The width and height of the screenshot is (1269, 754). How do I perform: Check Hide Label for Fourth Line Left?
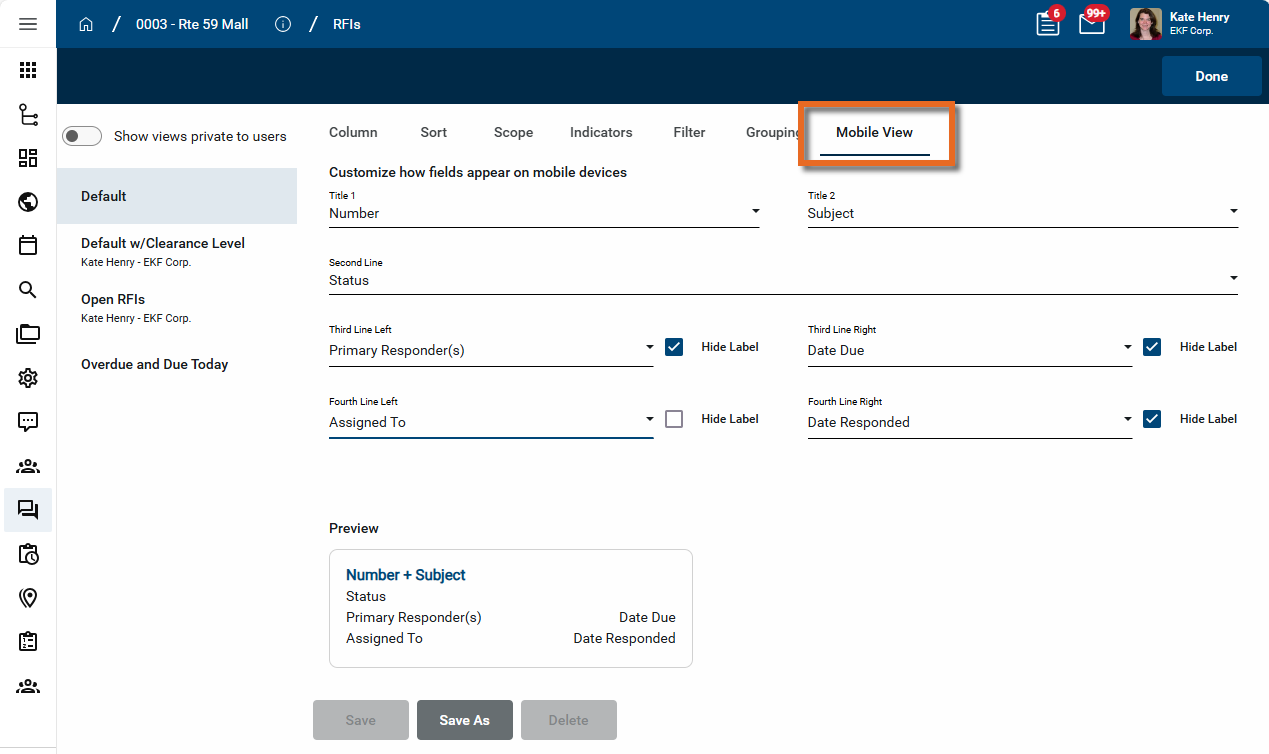point(674,419)
